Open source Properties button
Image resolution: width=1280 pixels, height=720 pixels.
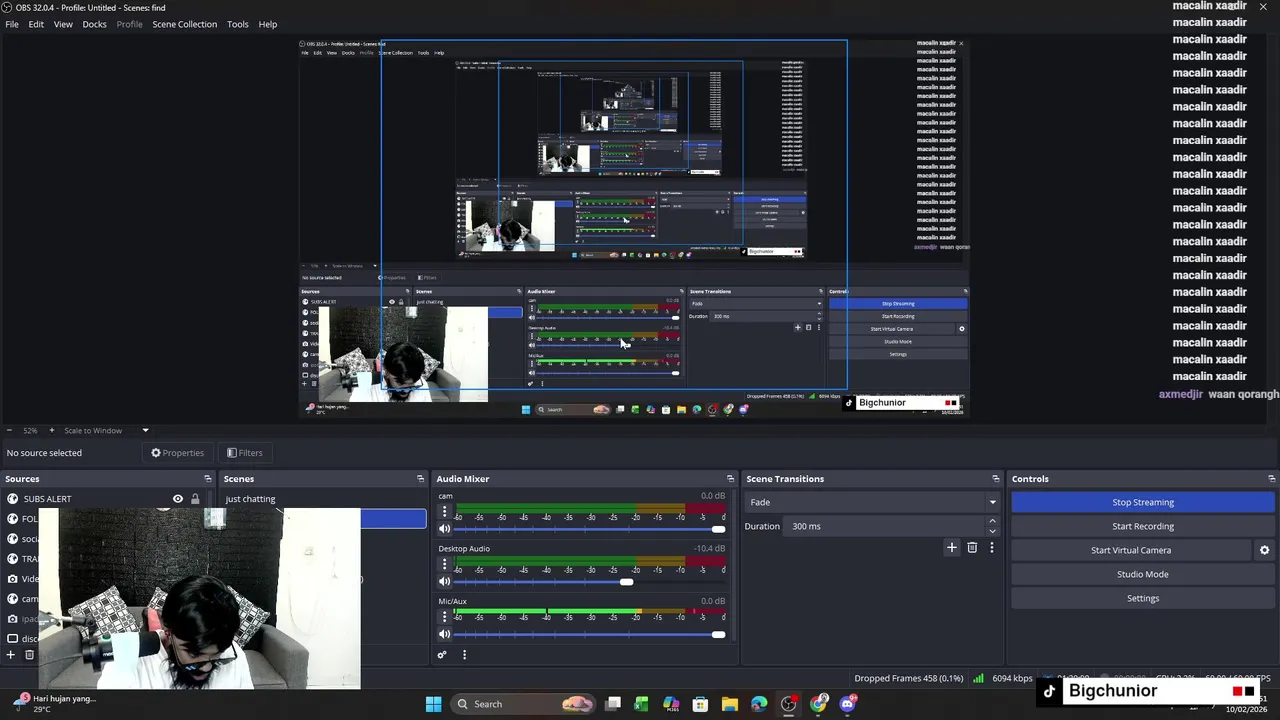tap(177, 453)
